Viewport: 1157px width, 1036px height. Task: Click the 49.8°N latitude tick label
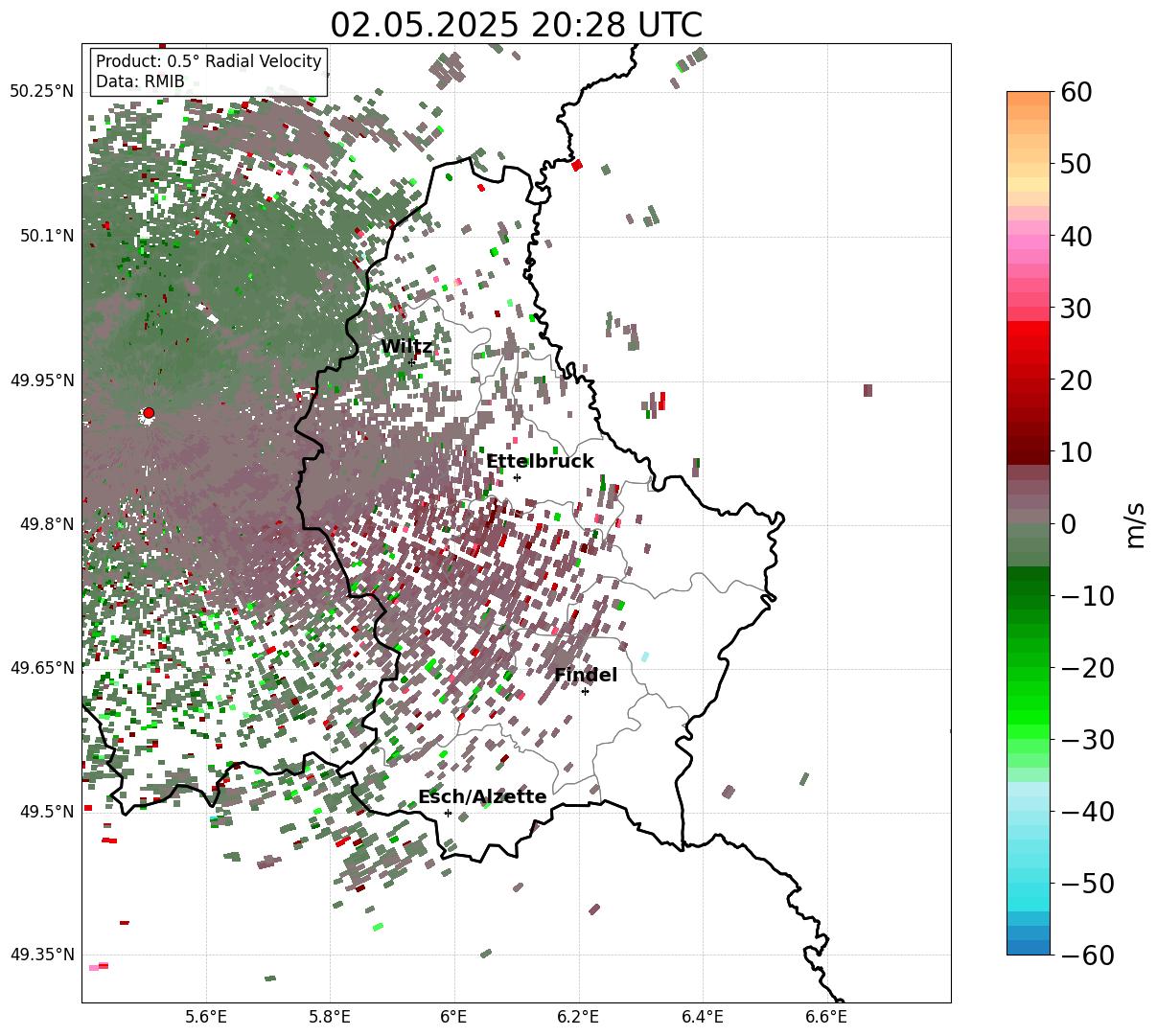pos(46,524)
